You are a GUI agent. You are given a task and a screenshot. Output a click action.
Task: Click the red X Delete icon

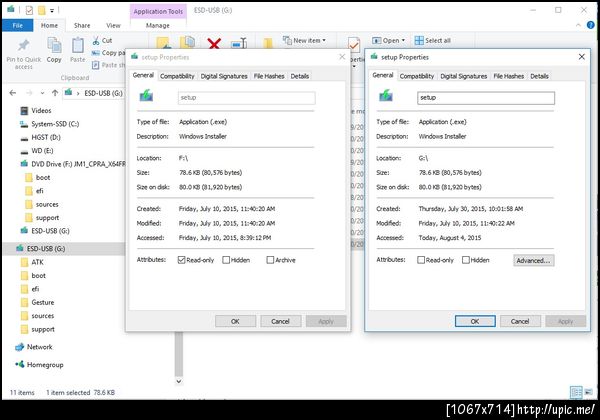coord(214,43)
